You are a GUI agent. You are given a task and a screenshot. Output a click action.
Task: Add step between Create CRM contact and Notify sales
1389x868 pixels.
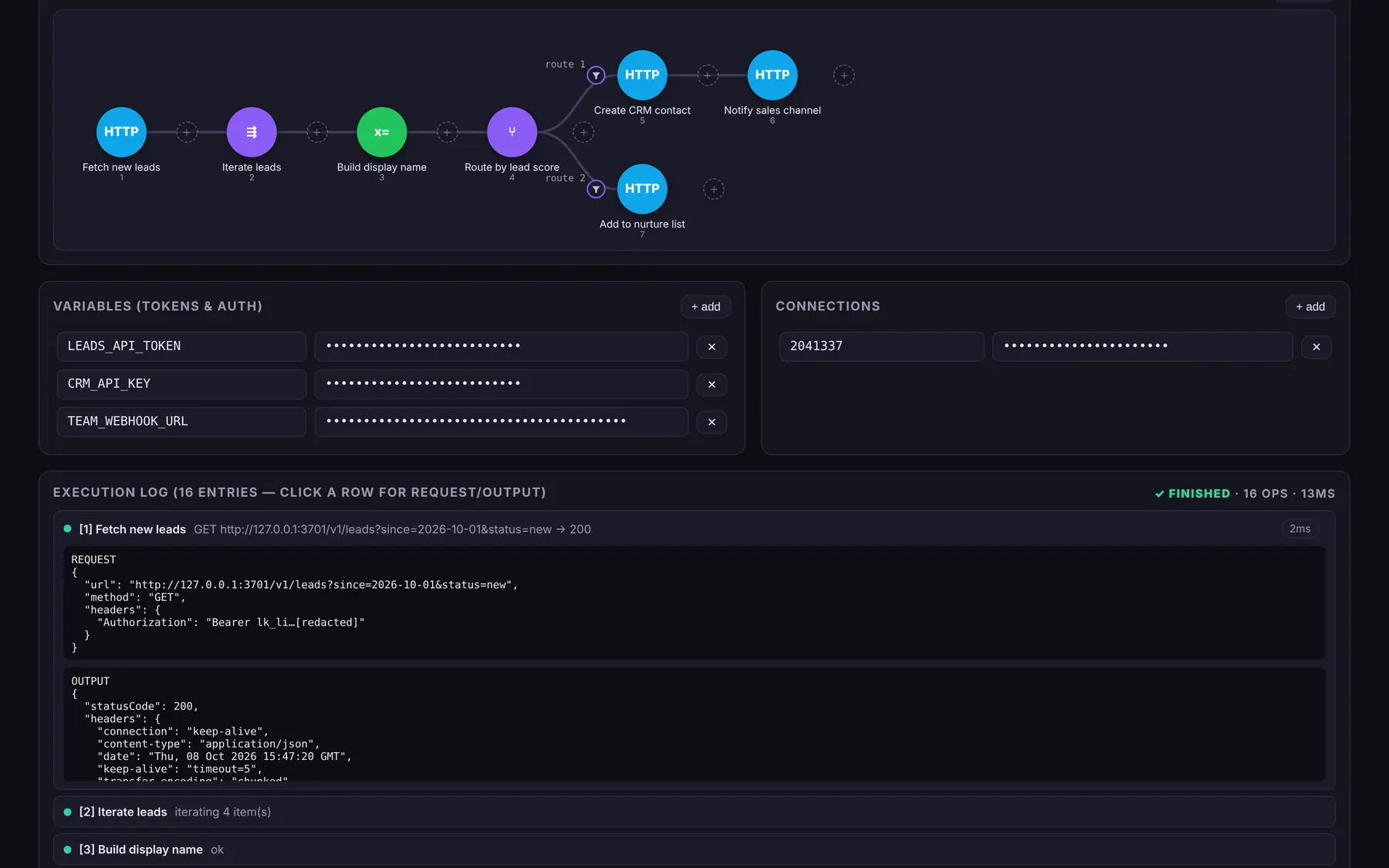[708, 76]
